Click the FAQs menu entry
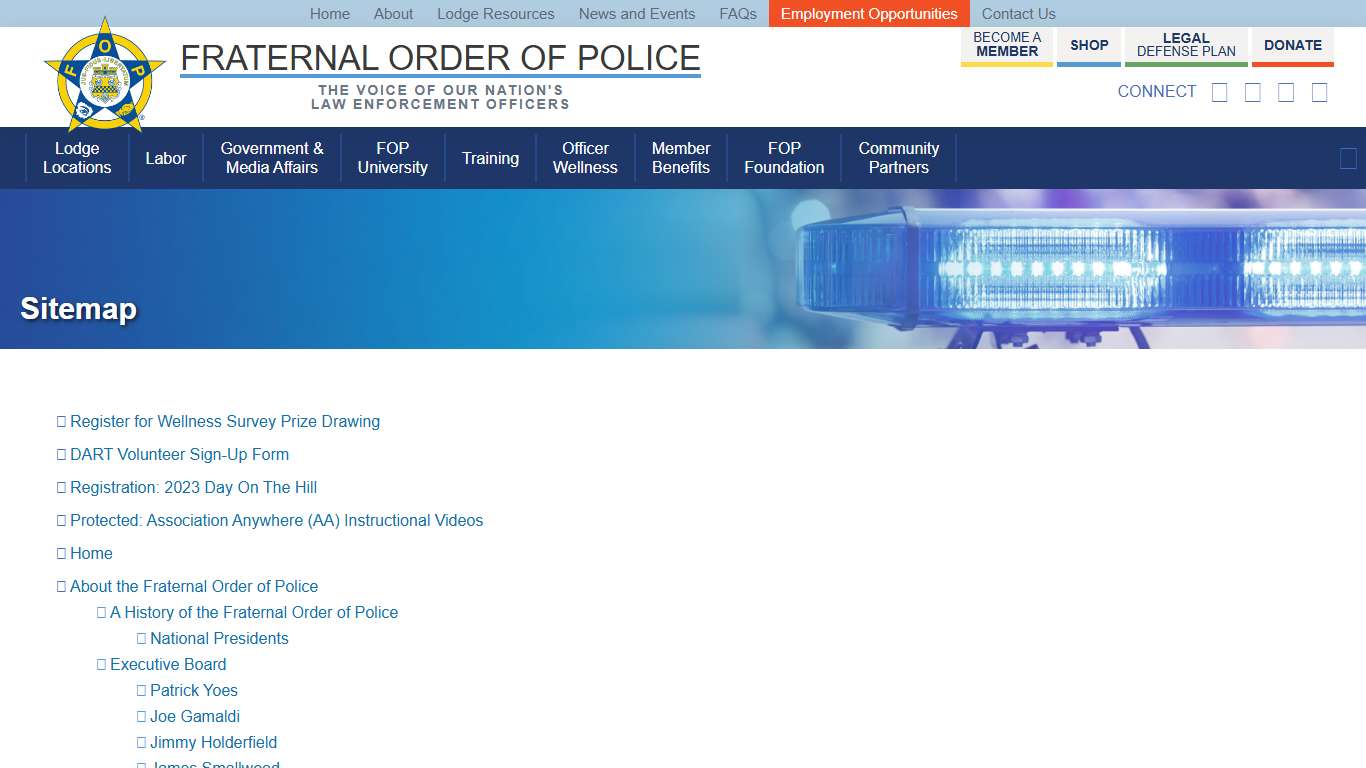The height and width of the screenshot is (768, 1366). point(737,13)
